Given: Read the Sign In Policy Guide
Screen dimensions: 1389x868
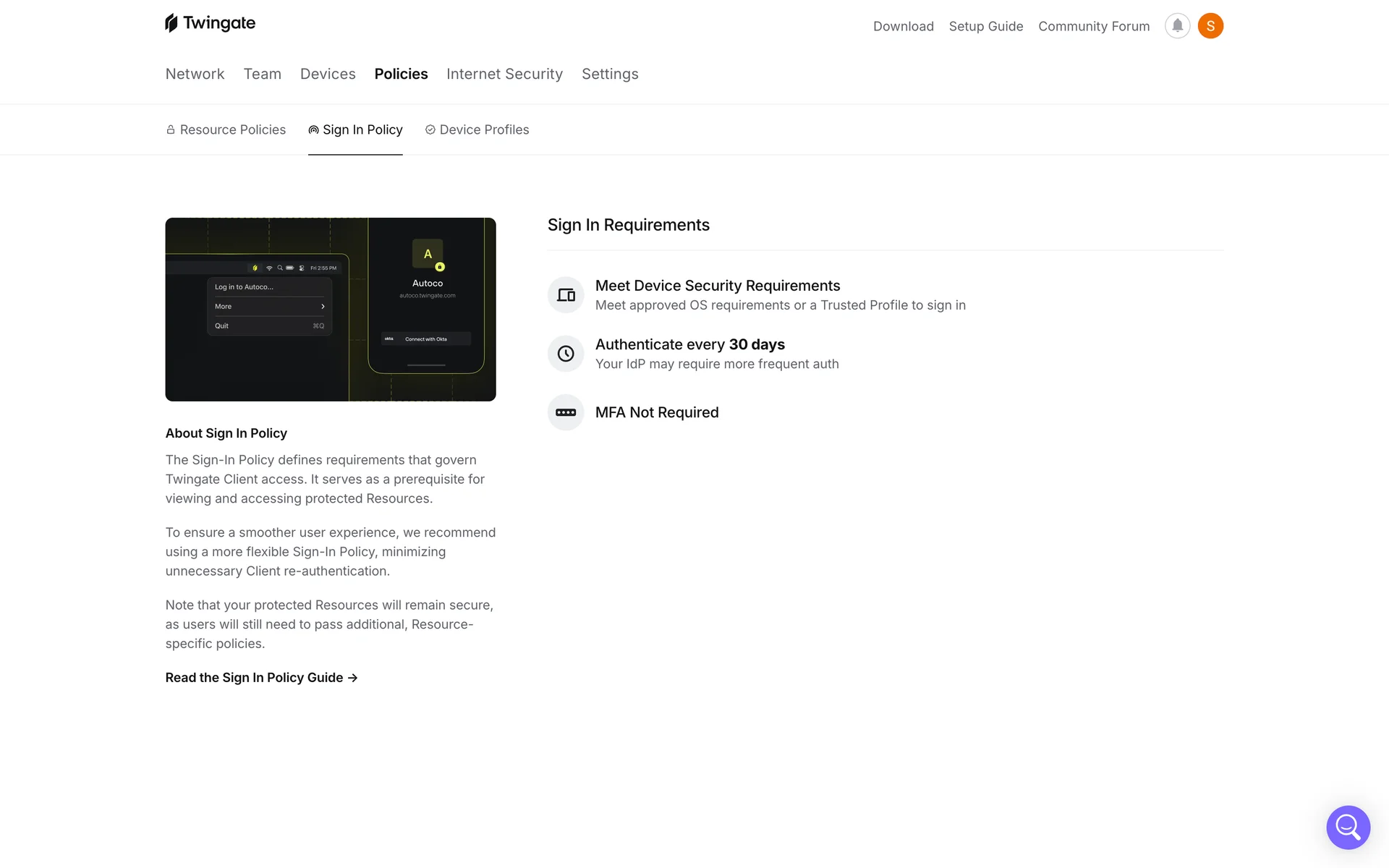Looking at the screenshot, I should (261, 678).
